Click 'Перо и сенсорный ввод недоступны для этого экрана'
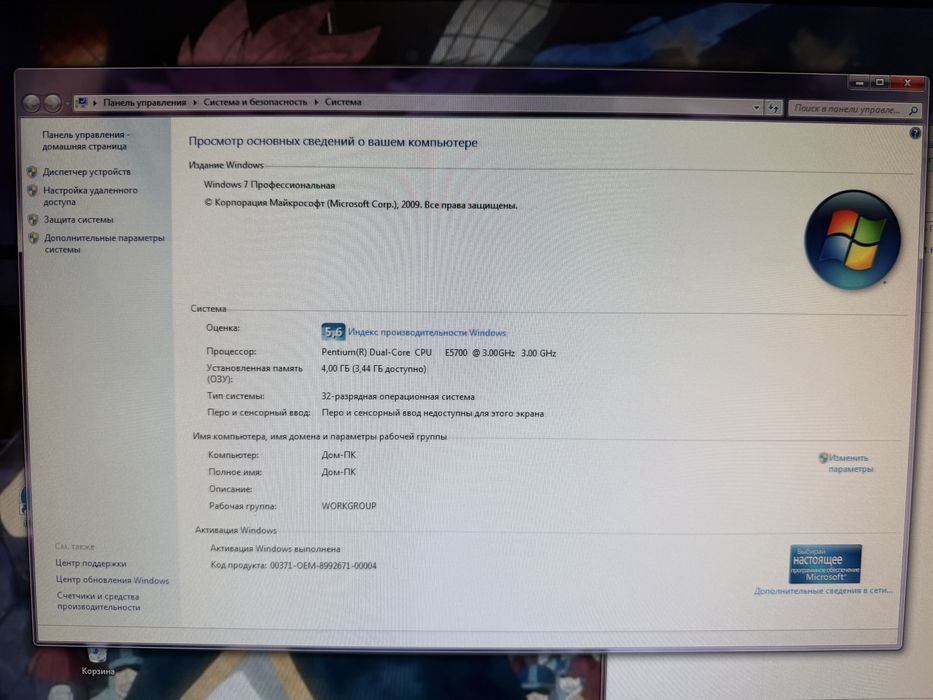The height and width of the screenshot is (700, 933). [x=433, y=413]
